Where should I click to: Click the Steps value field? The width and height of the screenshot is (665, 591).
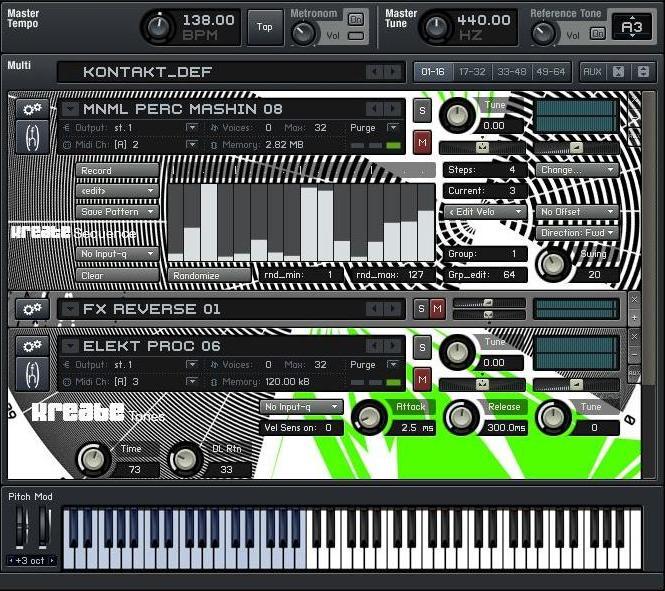[x=485, y=170]
